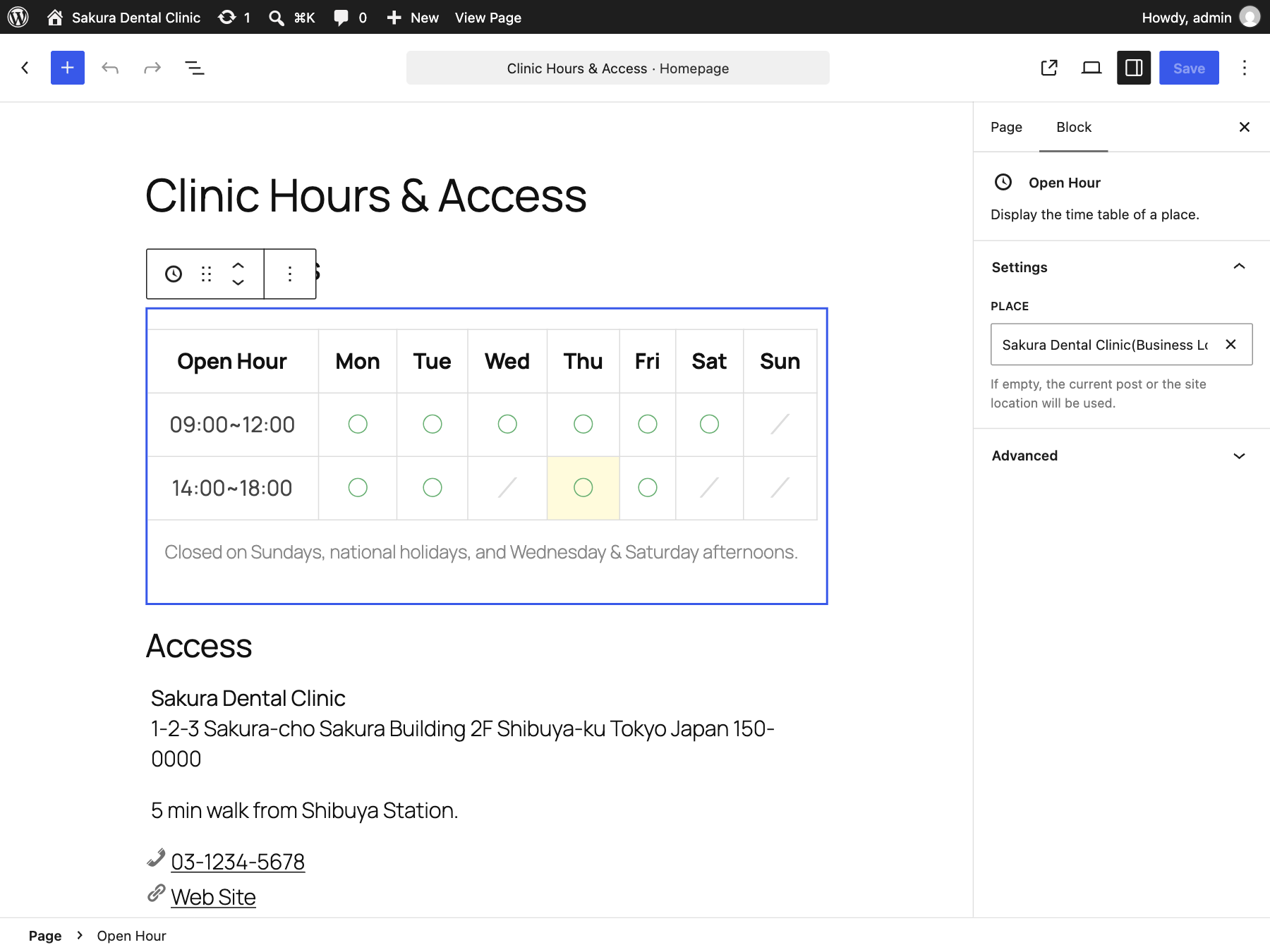Image resolution: width=1270 pixels, height=952 pixels.
Task: Open the New content menu
Action: point(413,17)
